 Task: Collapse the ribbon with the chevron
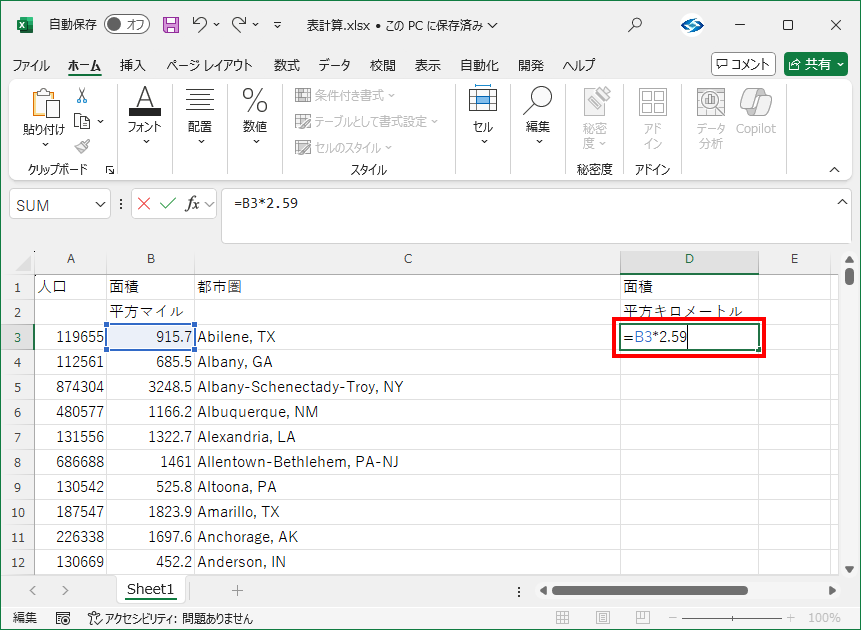[834, 170]
